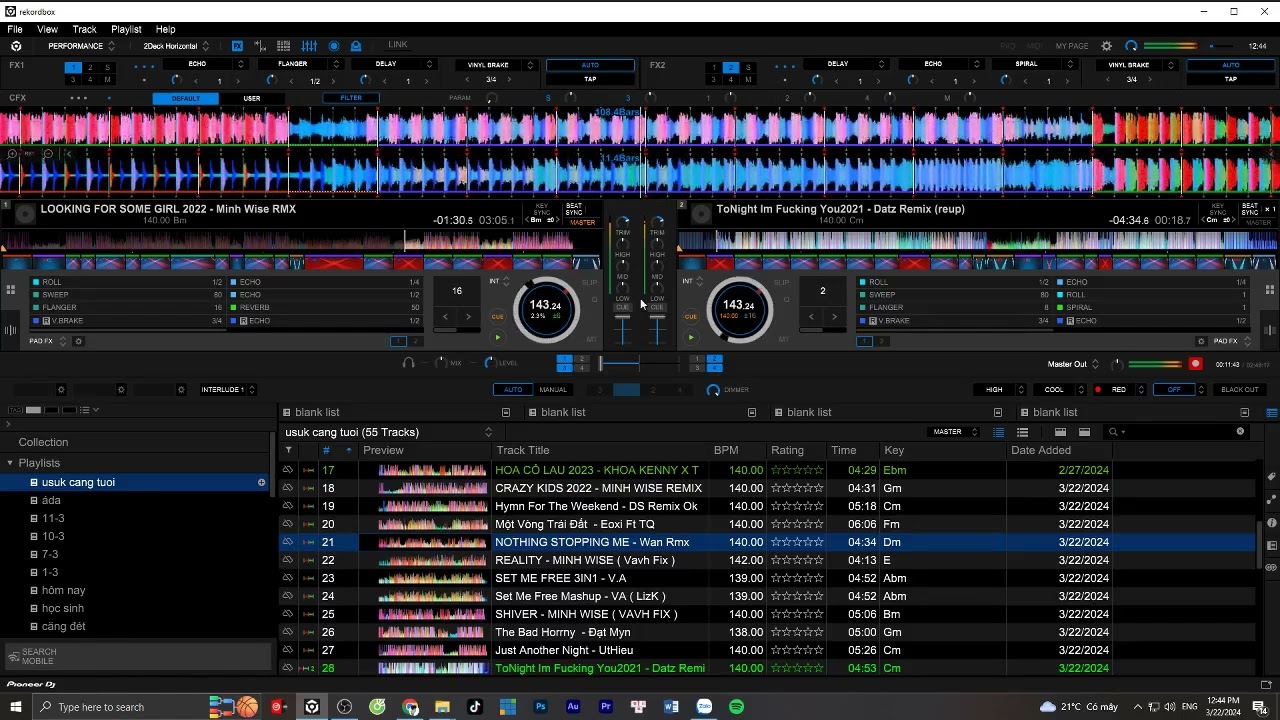This screenshot has height=720, width=1280.
Task: Open the recording panel circle icon
Action: [334, 46]
